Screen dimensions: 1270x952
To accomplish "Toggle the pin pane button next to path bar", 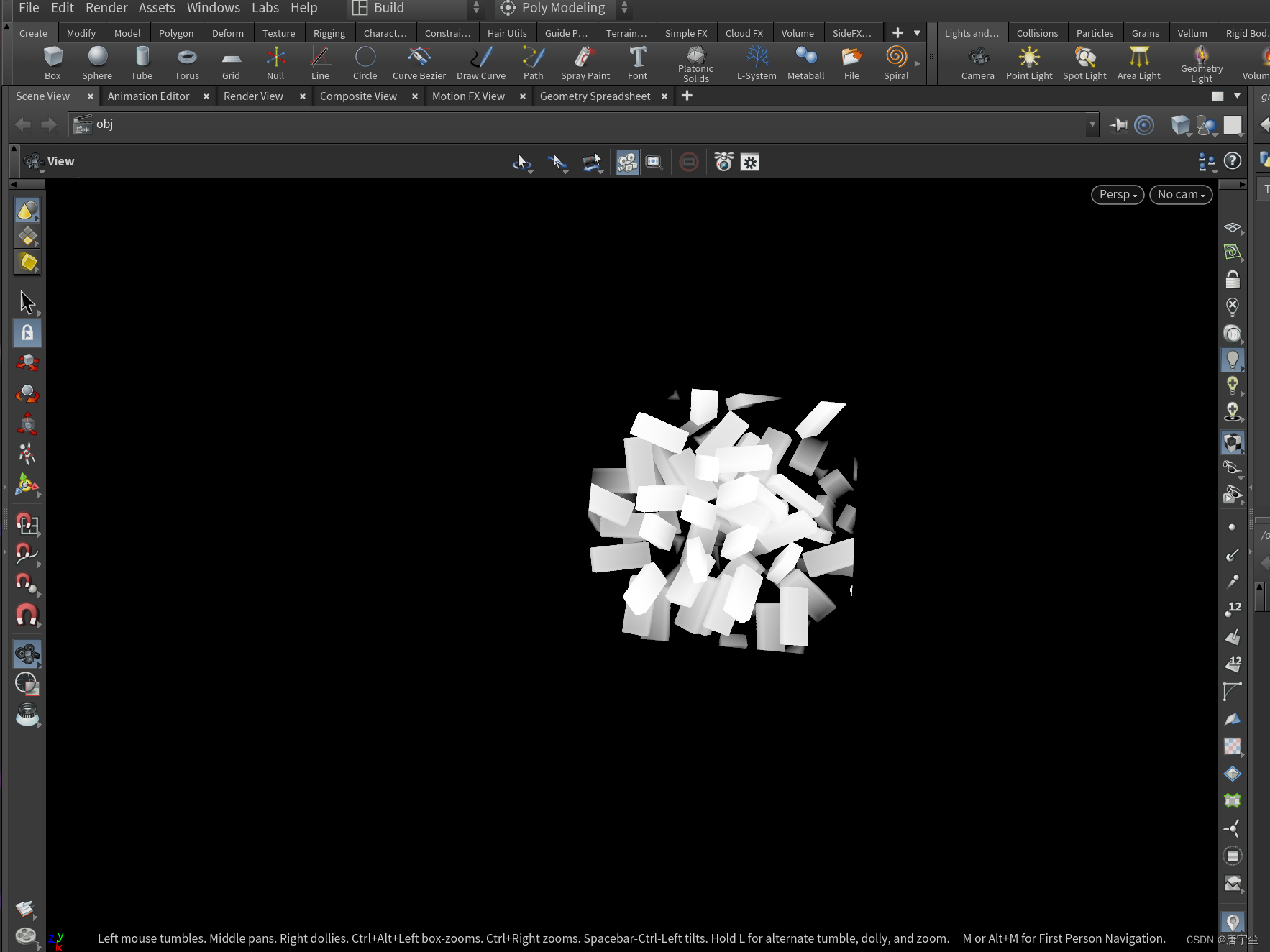I will pos(1119,125).
